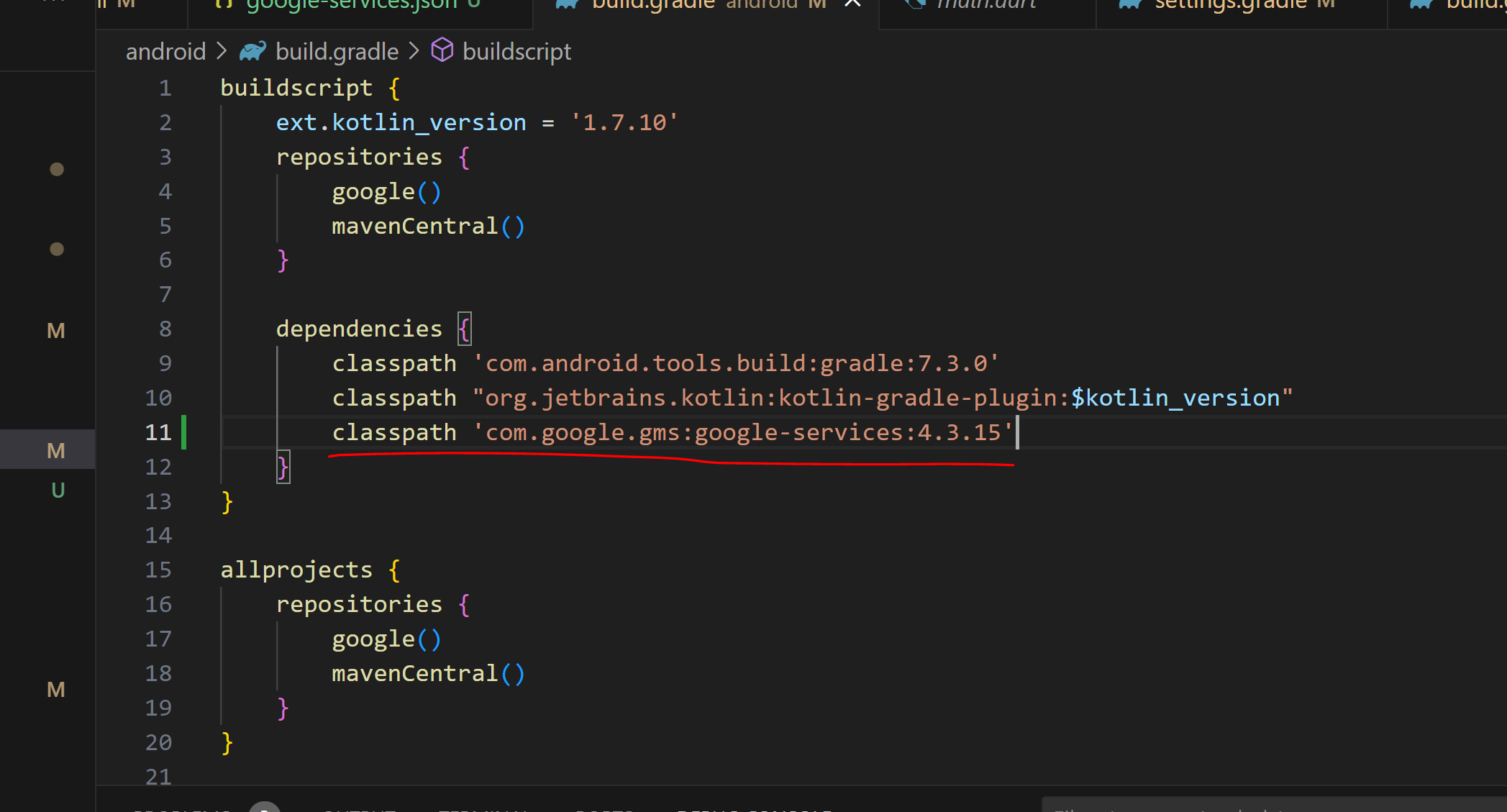Click the Gradle elephant icon in breadcrumb
This screenshot has height=812, width=1507.
coord(252,52)
